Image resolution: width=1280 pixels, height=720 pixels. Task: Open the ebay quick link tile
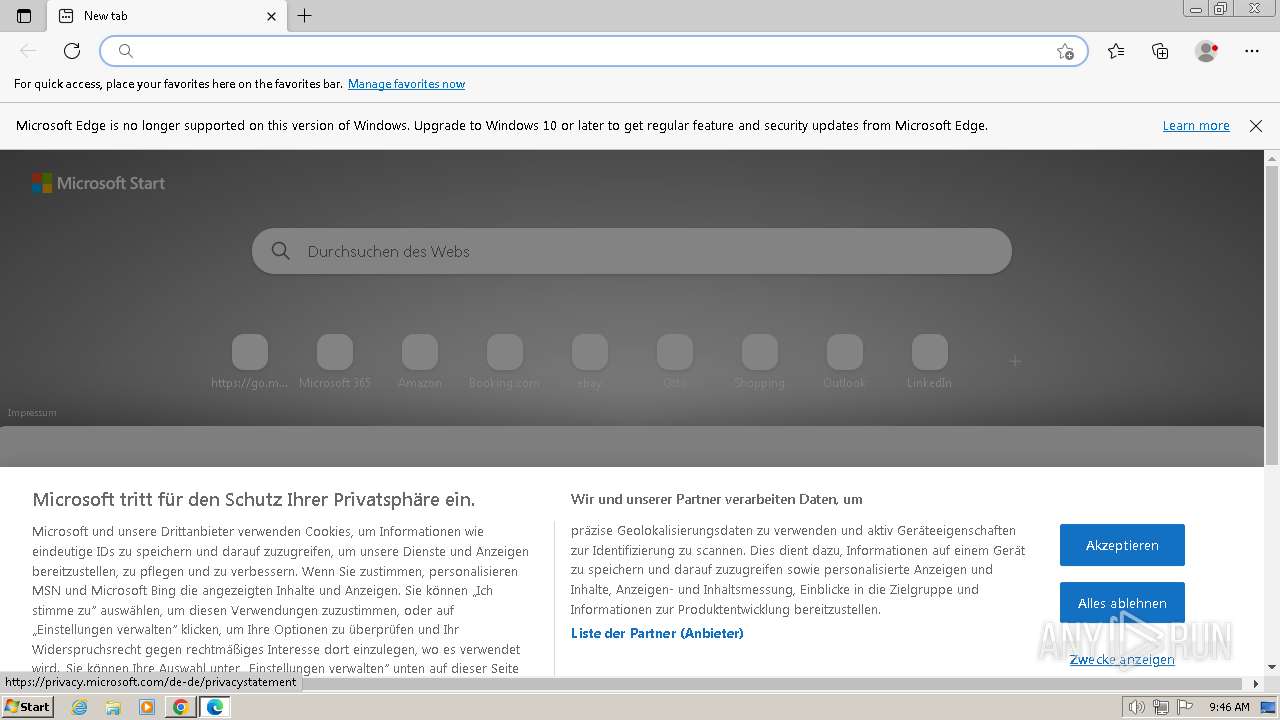[x=590, y=362]
